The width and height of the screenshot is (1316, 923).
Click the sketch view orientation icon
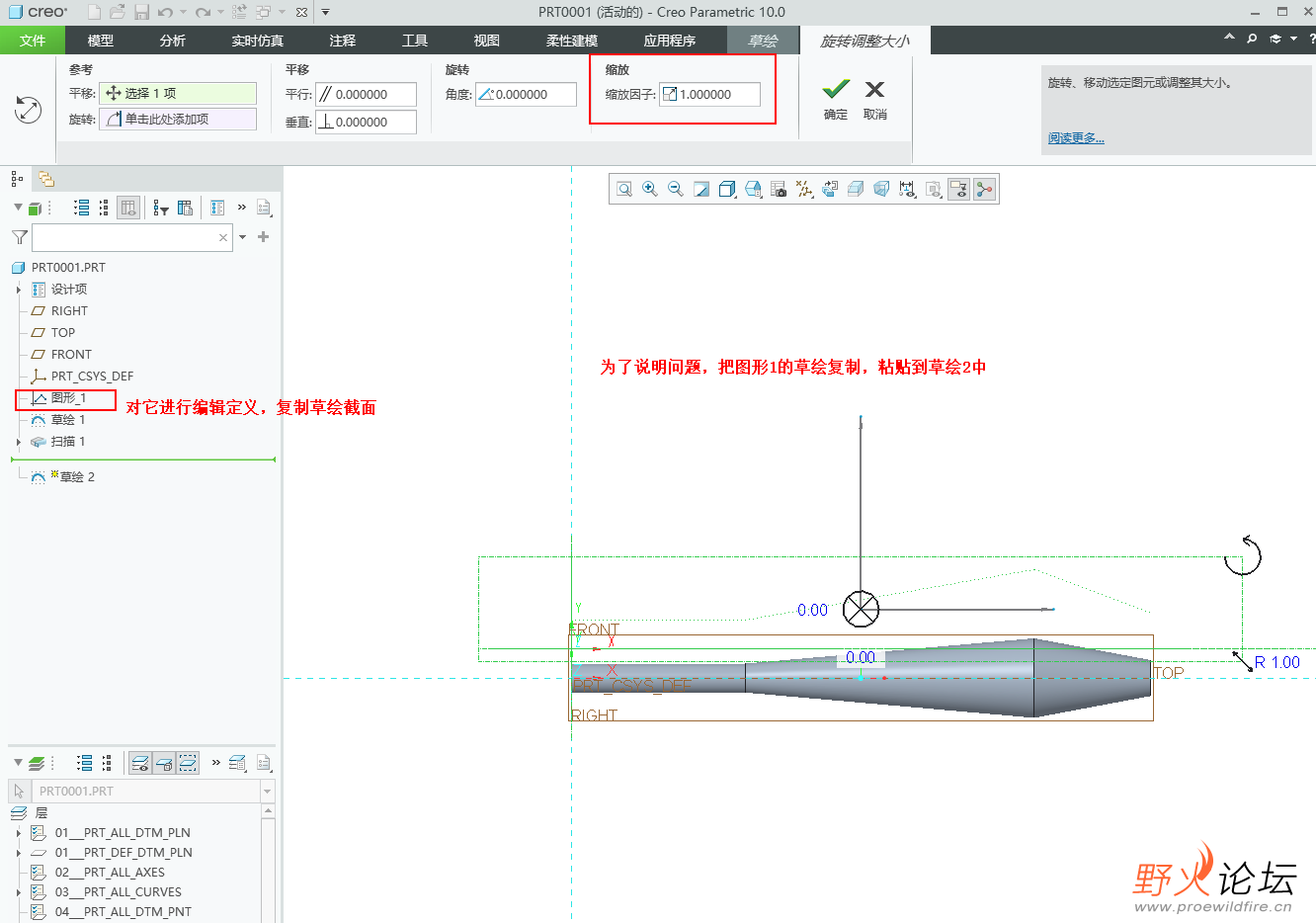(x=830, y=189)
